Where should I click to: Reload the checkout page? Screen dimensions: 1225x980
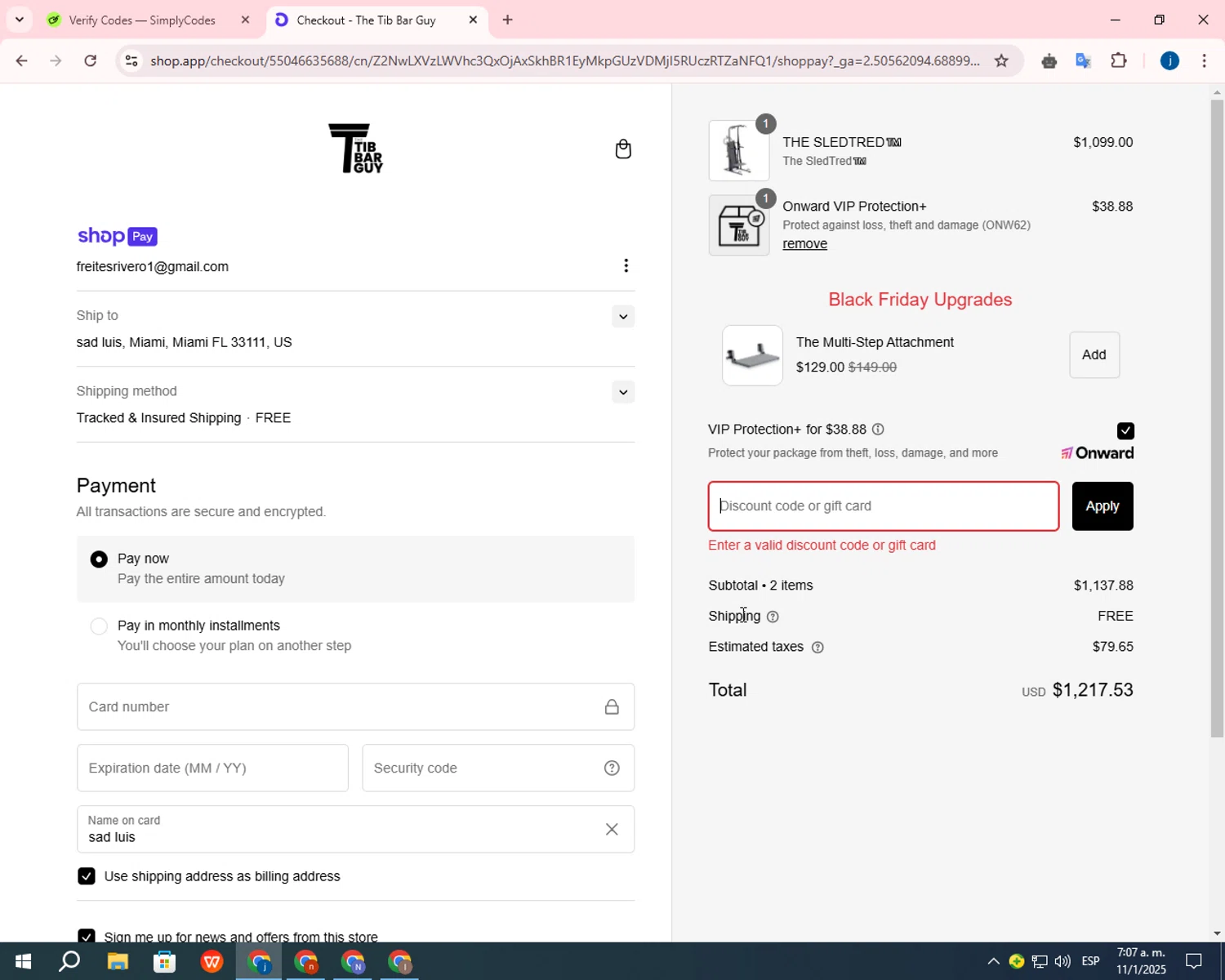pyautogui.click(x=91, y=60)
